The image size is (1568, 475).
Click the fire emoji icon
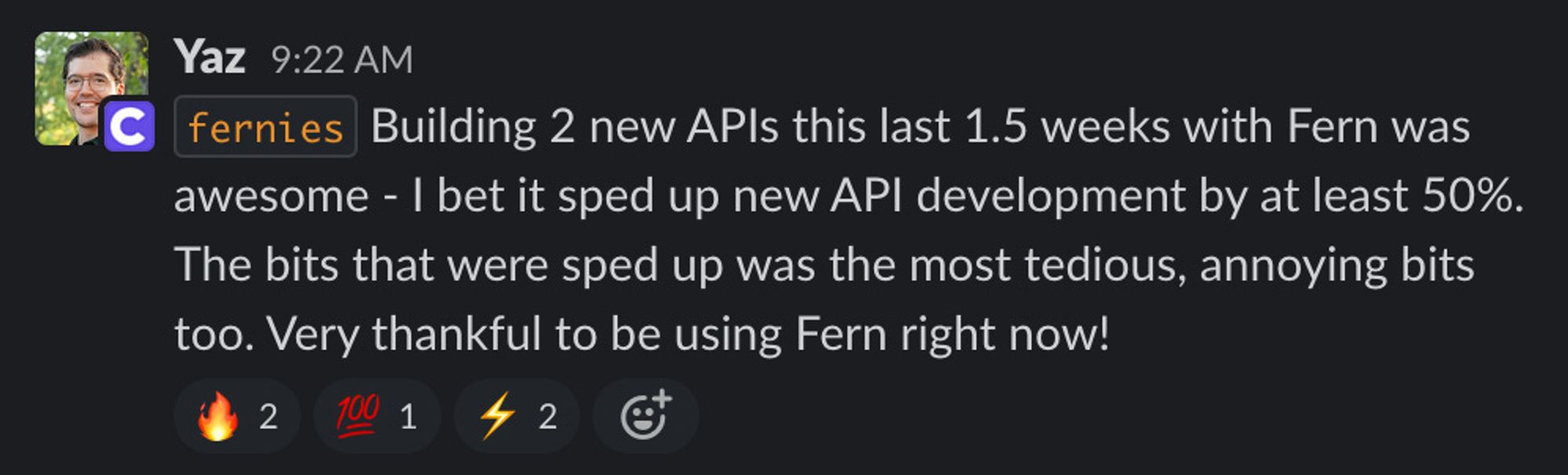click(x=217, y=416)
